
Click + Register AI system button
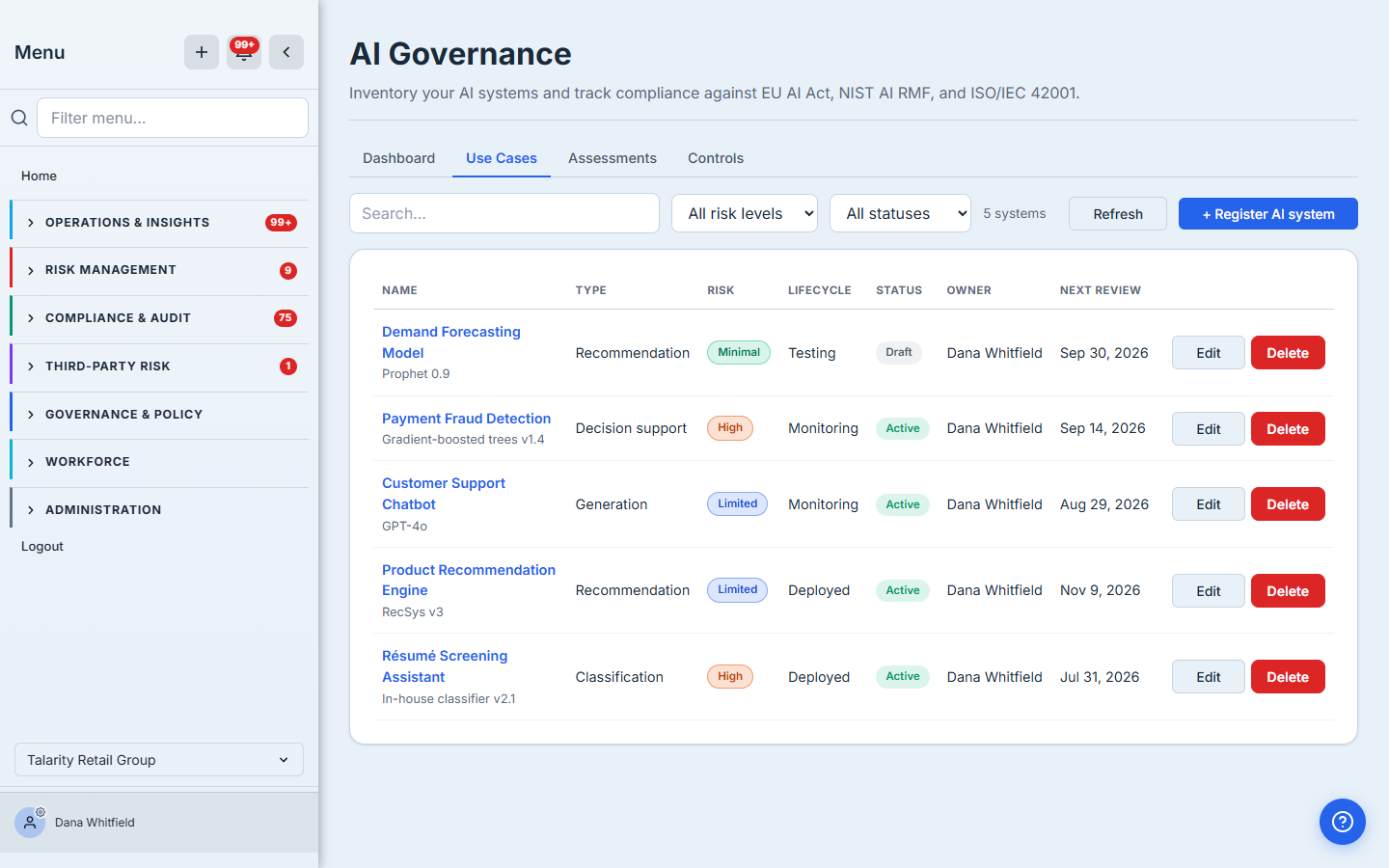click(1268, 214)
